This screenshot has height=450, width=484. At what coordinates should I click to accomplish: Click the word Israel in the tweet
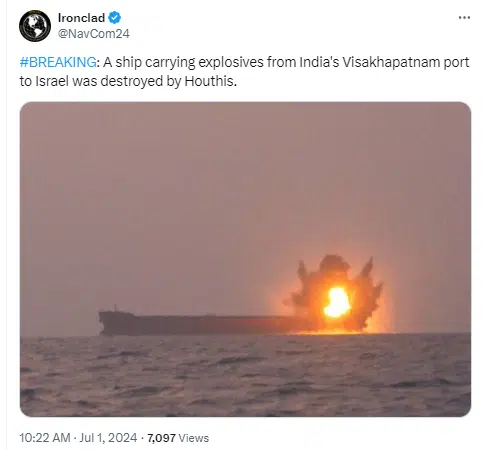52,81
